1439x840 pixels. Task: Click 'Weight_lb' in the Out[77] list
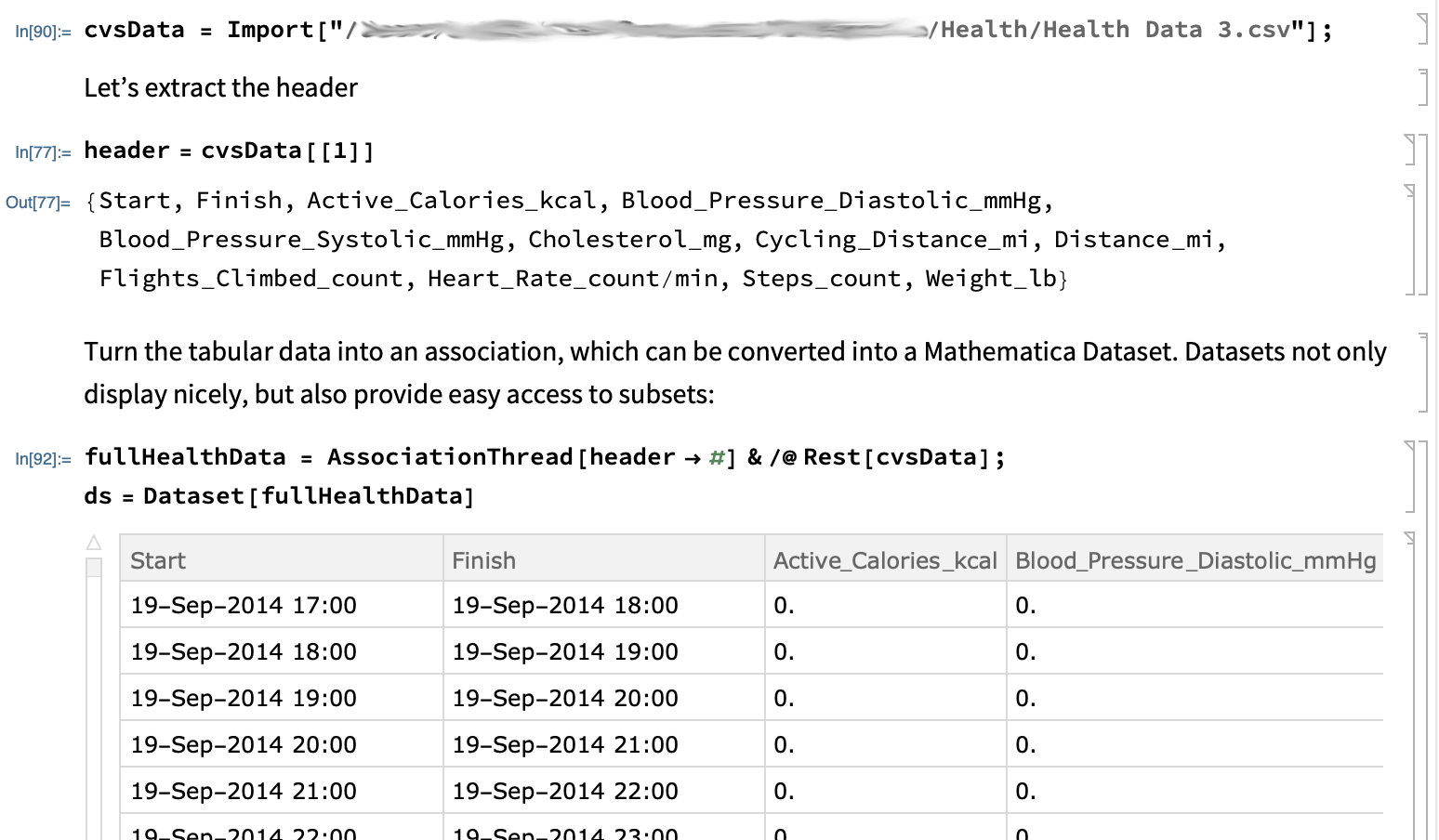991,279
